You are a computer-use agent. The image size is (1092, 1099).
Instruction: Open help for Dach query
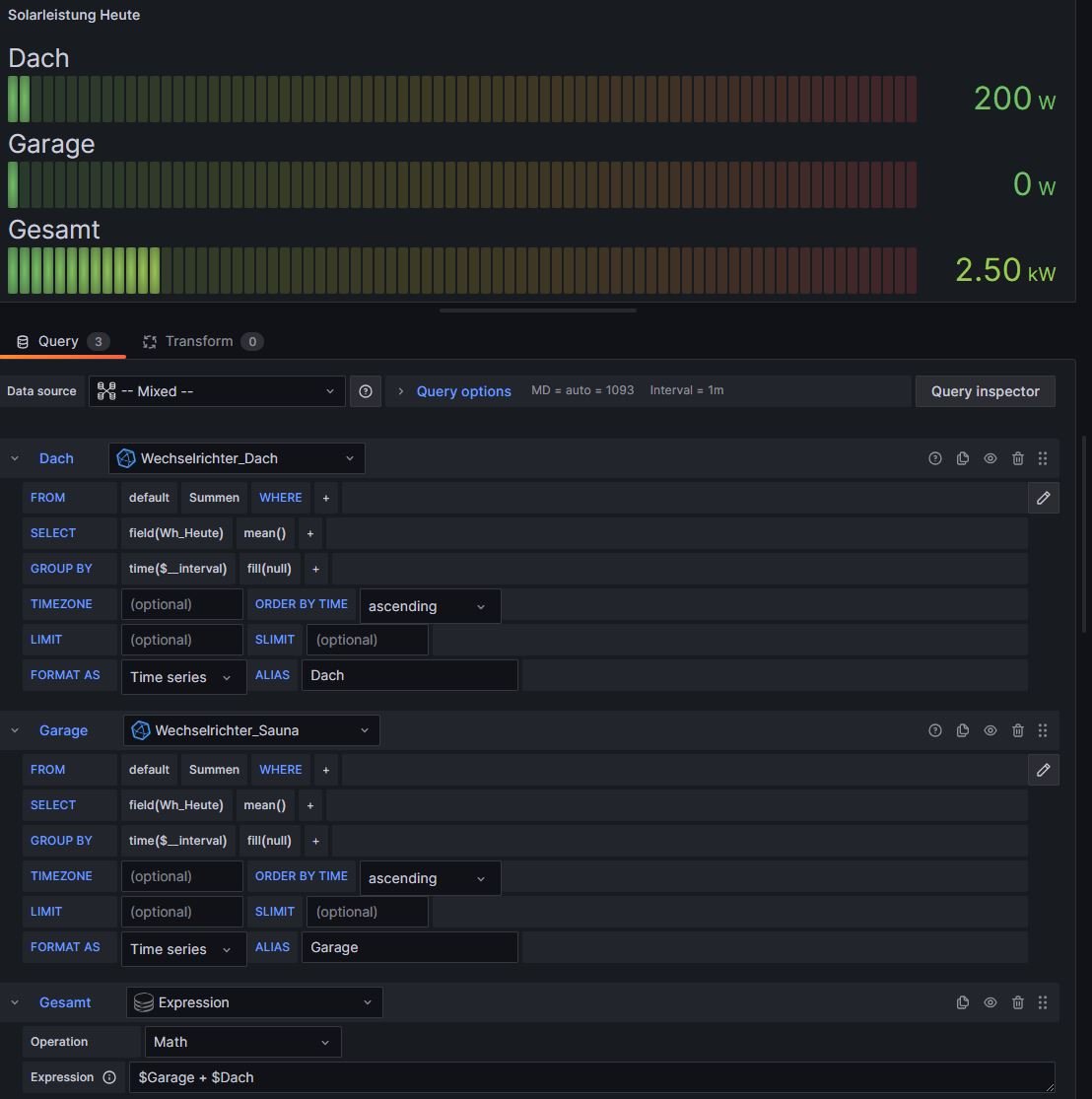tap(935, 458)
